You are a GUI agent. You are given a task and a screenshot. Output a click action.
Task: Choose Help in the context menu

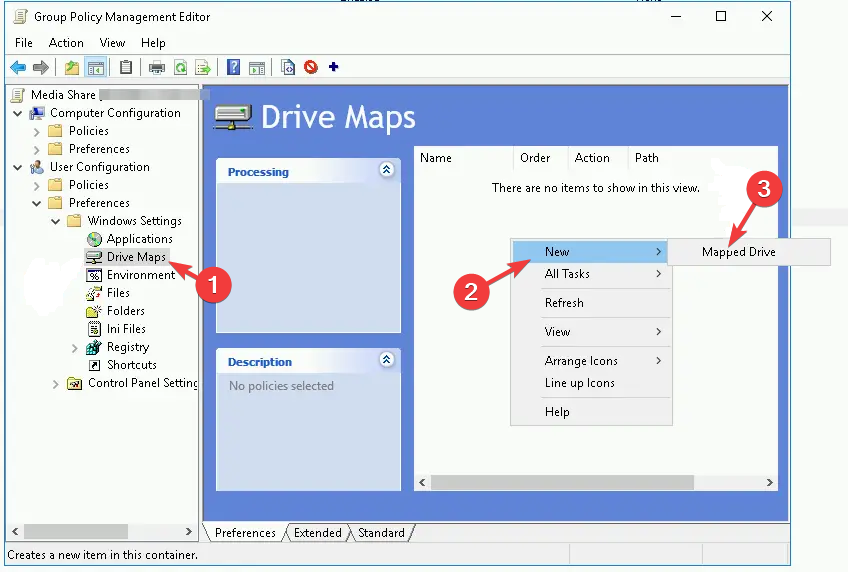(x=591, y=412)
